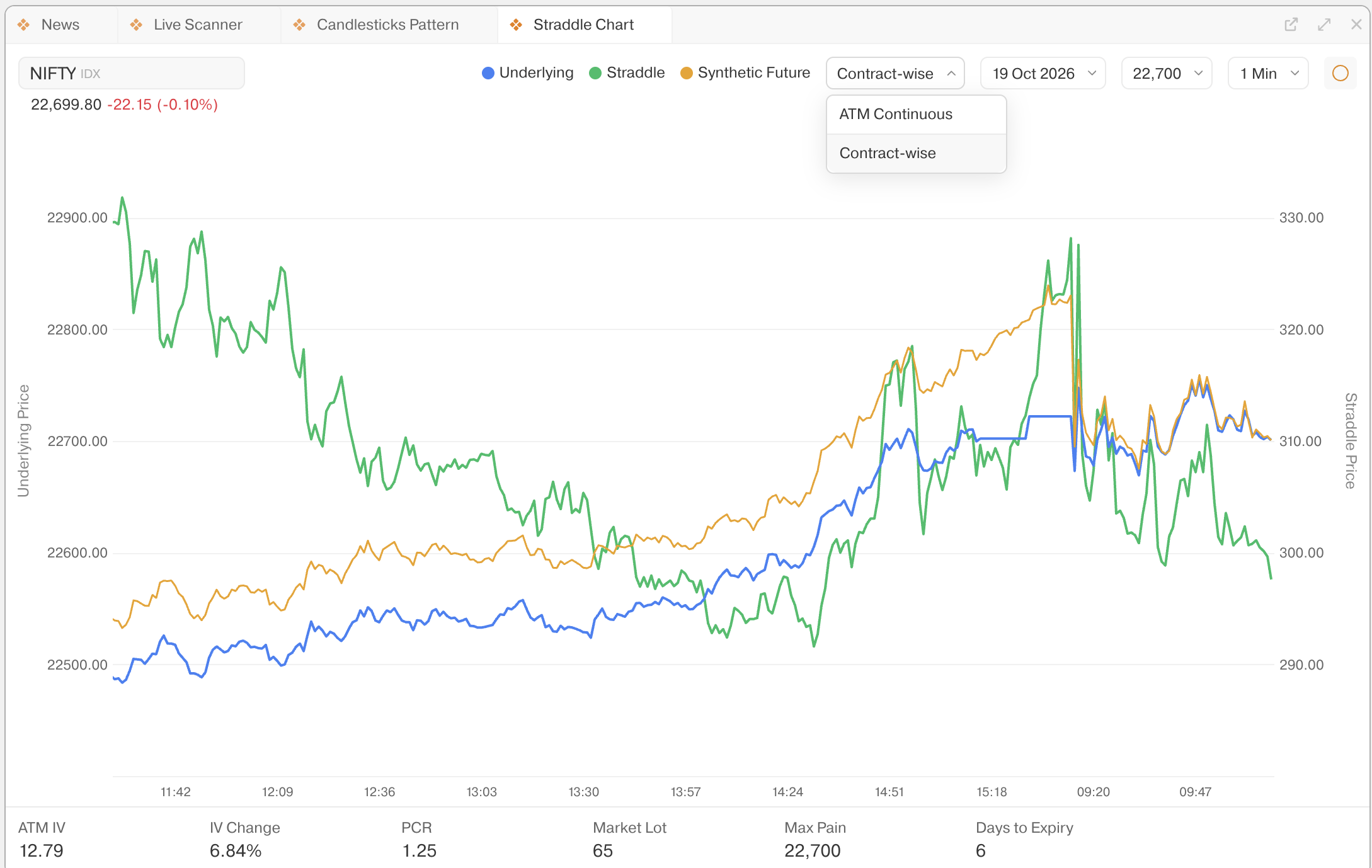
Task: Click the -22.15 (-0.10%) change value
Action: (163, 105)
